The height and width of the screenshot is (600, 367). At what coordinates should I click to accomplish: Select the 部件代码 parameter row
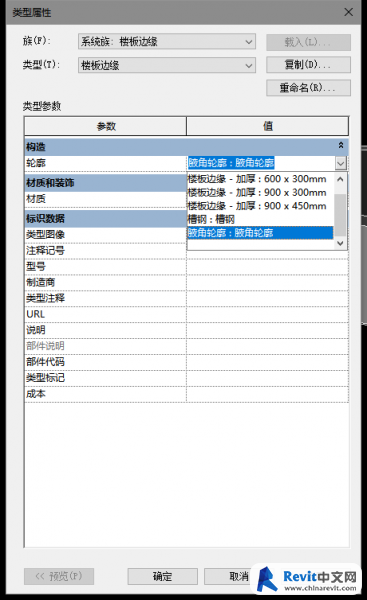click(x=105, y=362)
